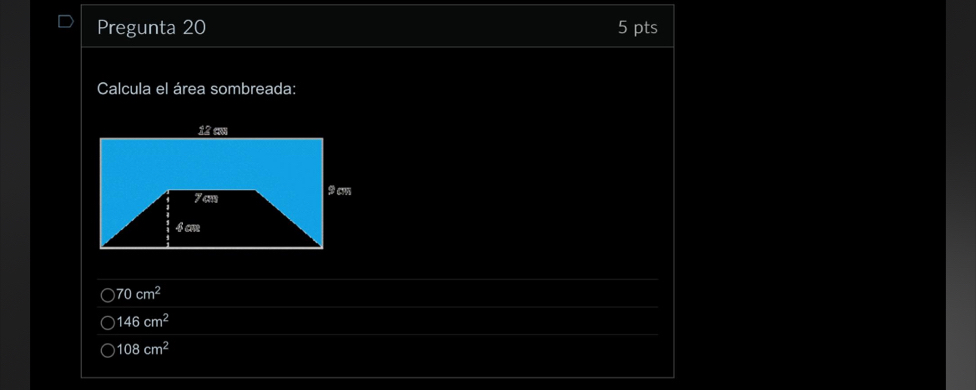Select the 70 cm² radio button
Image resolution: width=976 pixels, height=390 pixels.
pos(108,295)
